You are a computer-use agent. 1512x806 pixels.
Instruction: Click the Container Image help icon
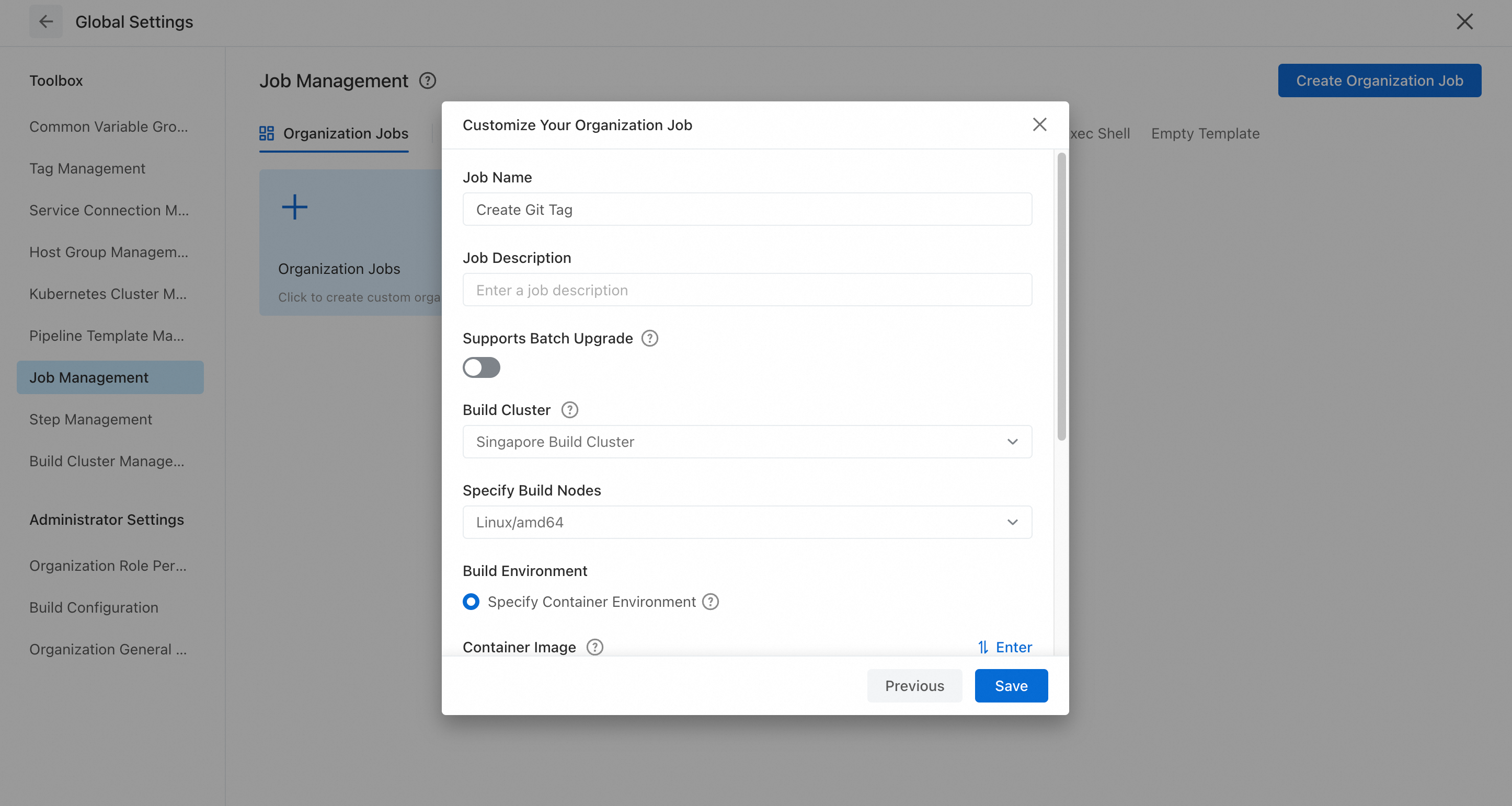tap(594, 647)
